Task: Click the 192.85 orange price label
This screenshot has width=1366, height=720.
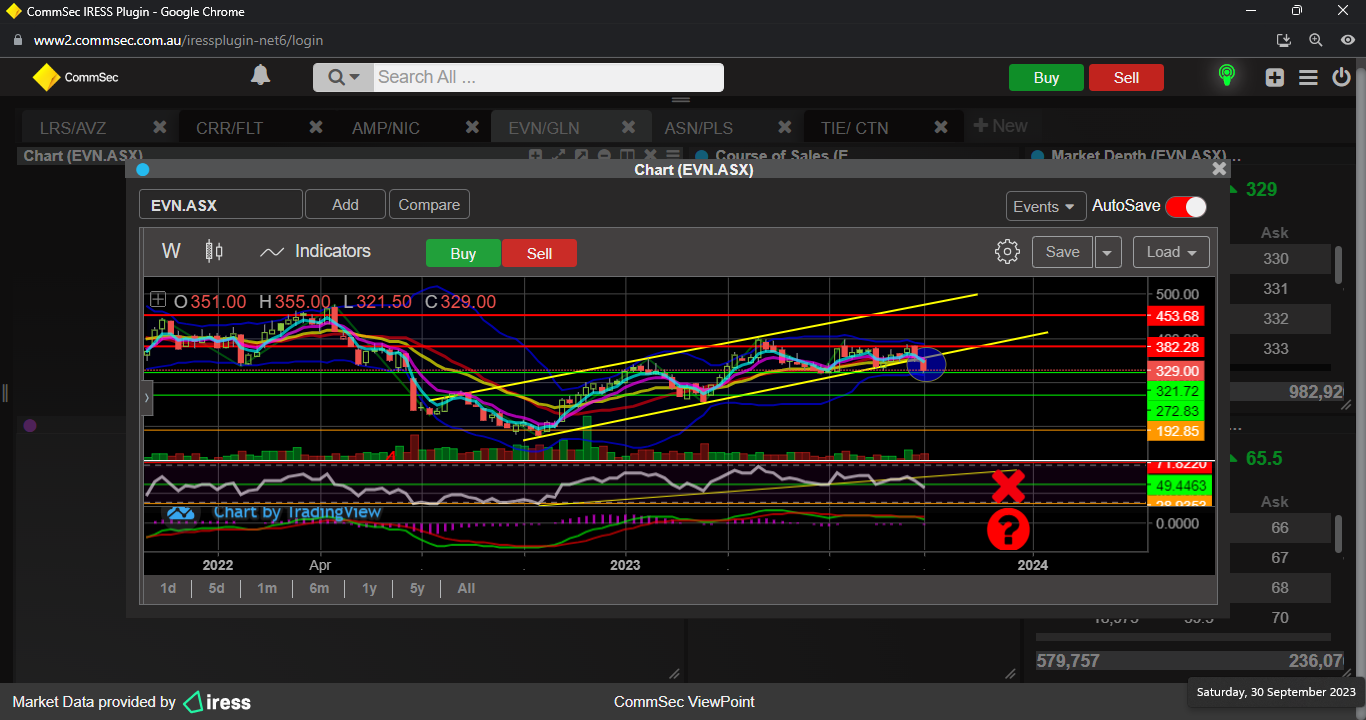Action: click(x=1177, y=431)
